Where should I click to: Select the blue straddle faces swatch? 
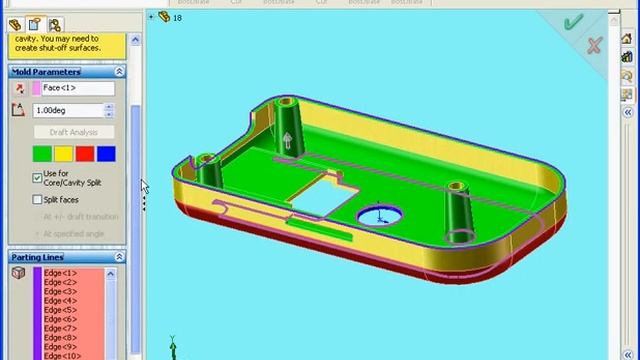tap(106, 154)
